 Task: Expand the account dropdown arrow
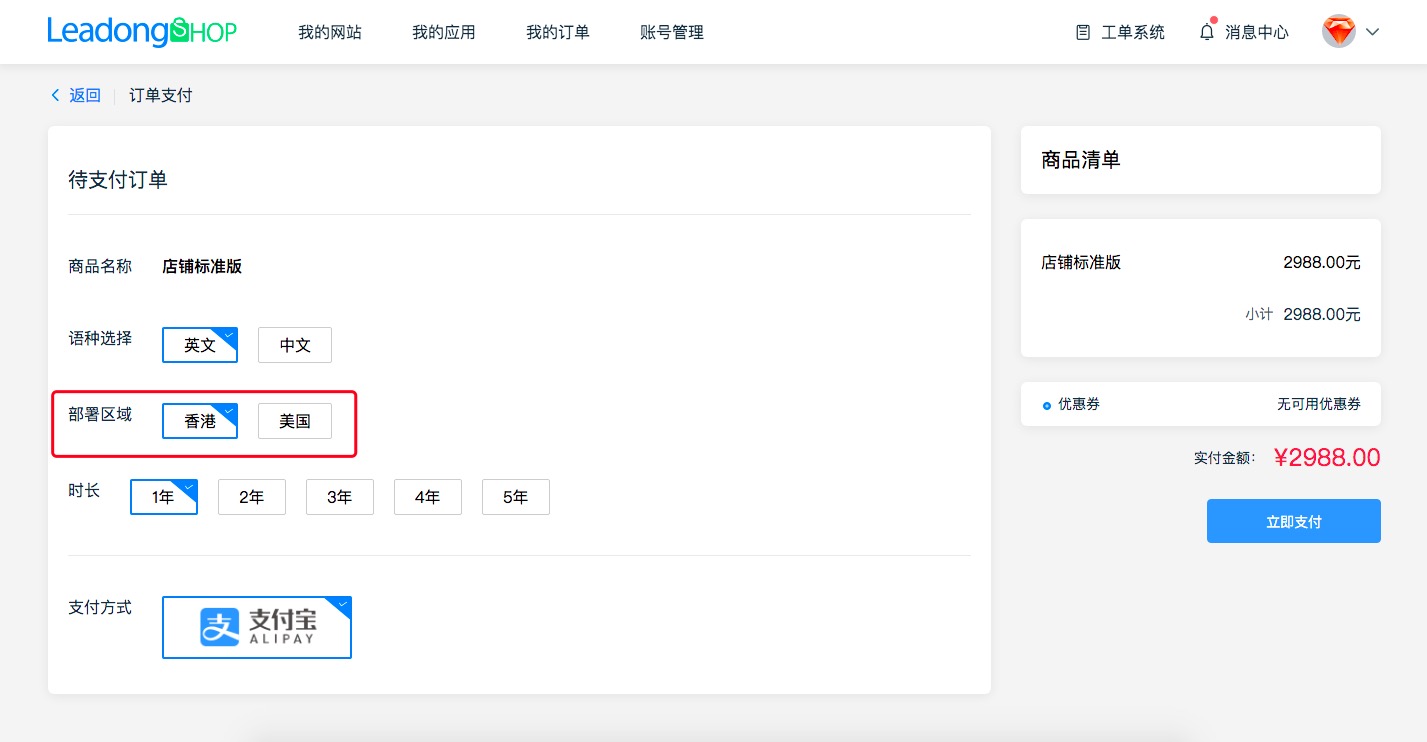click(x=1372, y=32)
